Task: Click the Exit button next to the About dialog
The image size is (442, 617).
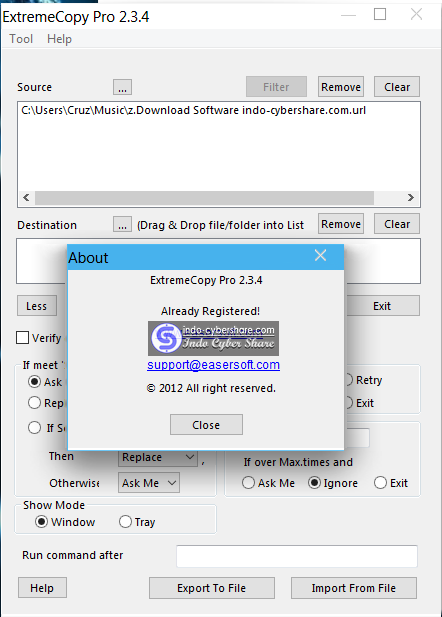Action: 382,306
